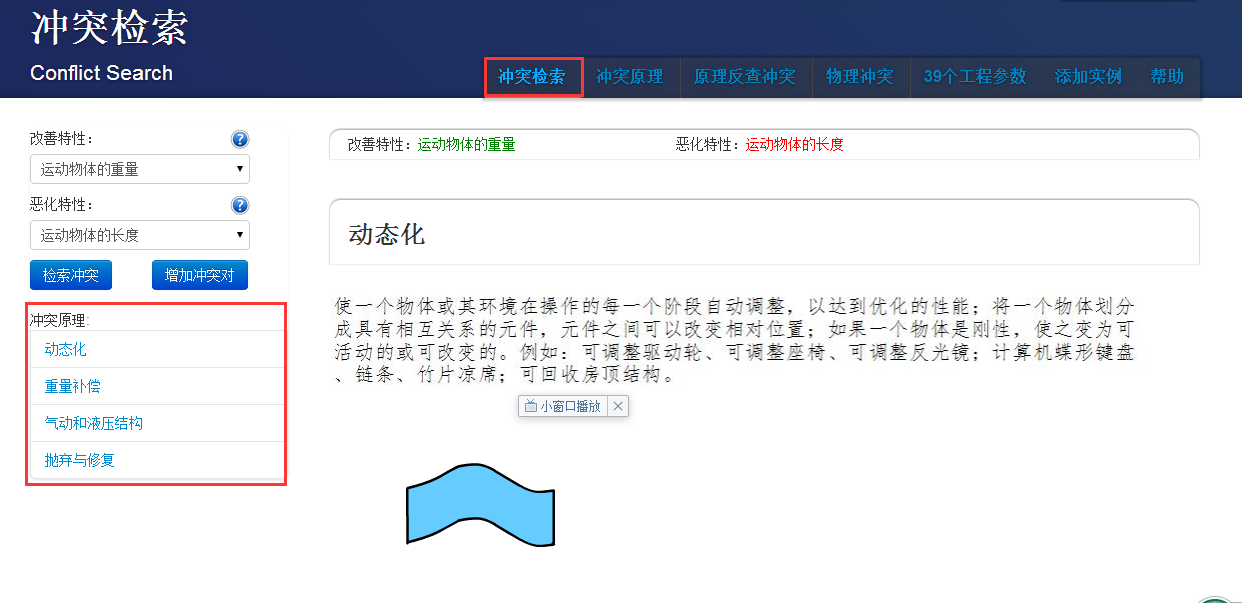Close the 小窗口播放 popup with X

point(618,406)
